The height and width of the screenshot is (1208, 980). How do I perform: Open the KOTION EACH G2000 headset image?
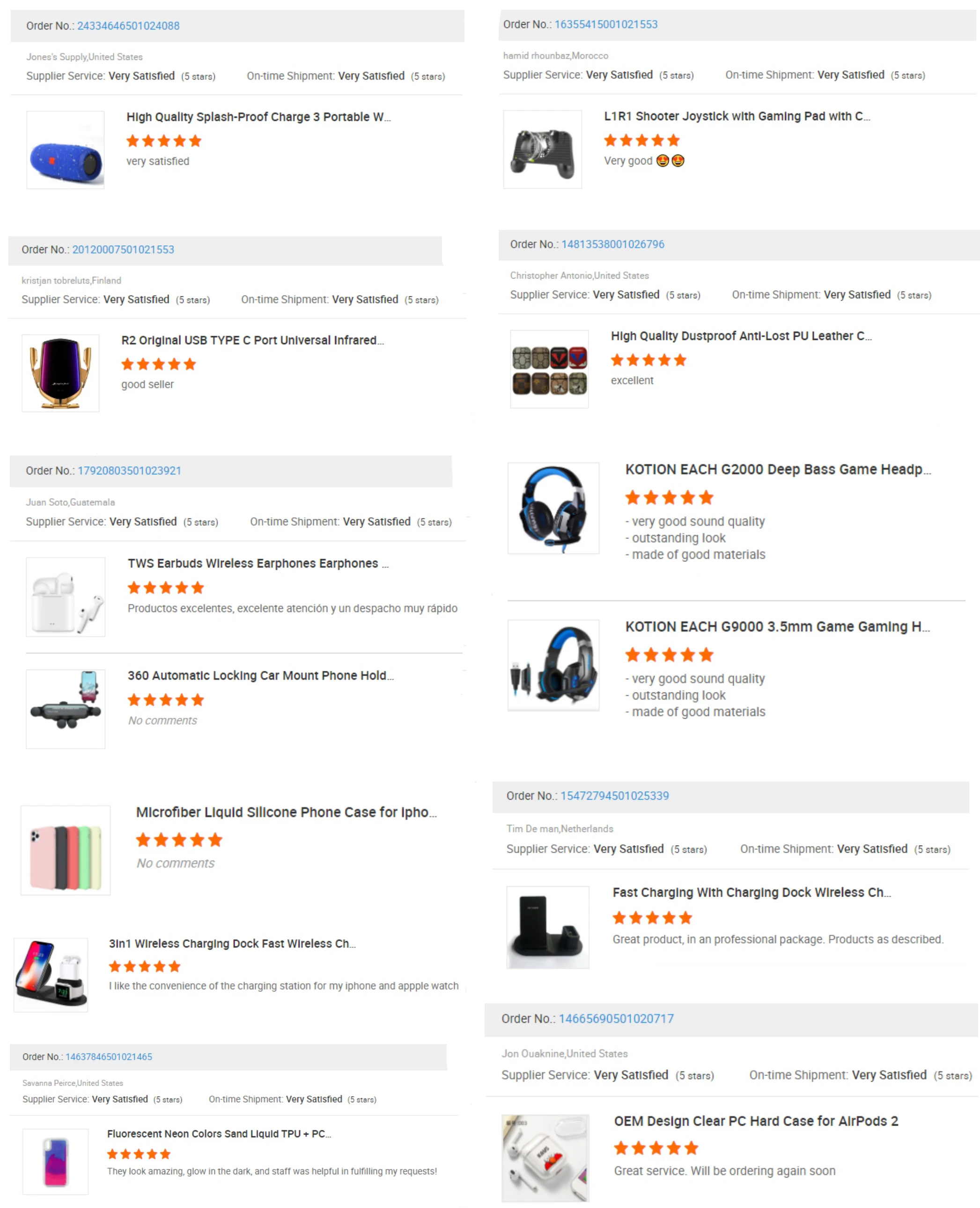pyautogui.click(x=553, y=508)
